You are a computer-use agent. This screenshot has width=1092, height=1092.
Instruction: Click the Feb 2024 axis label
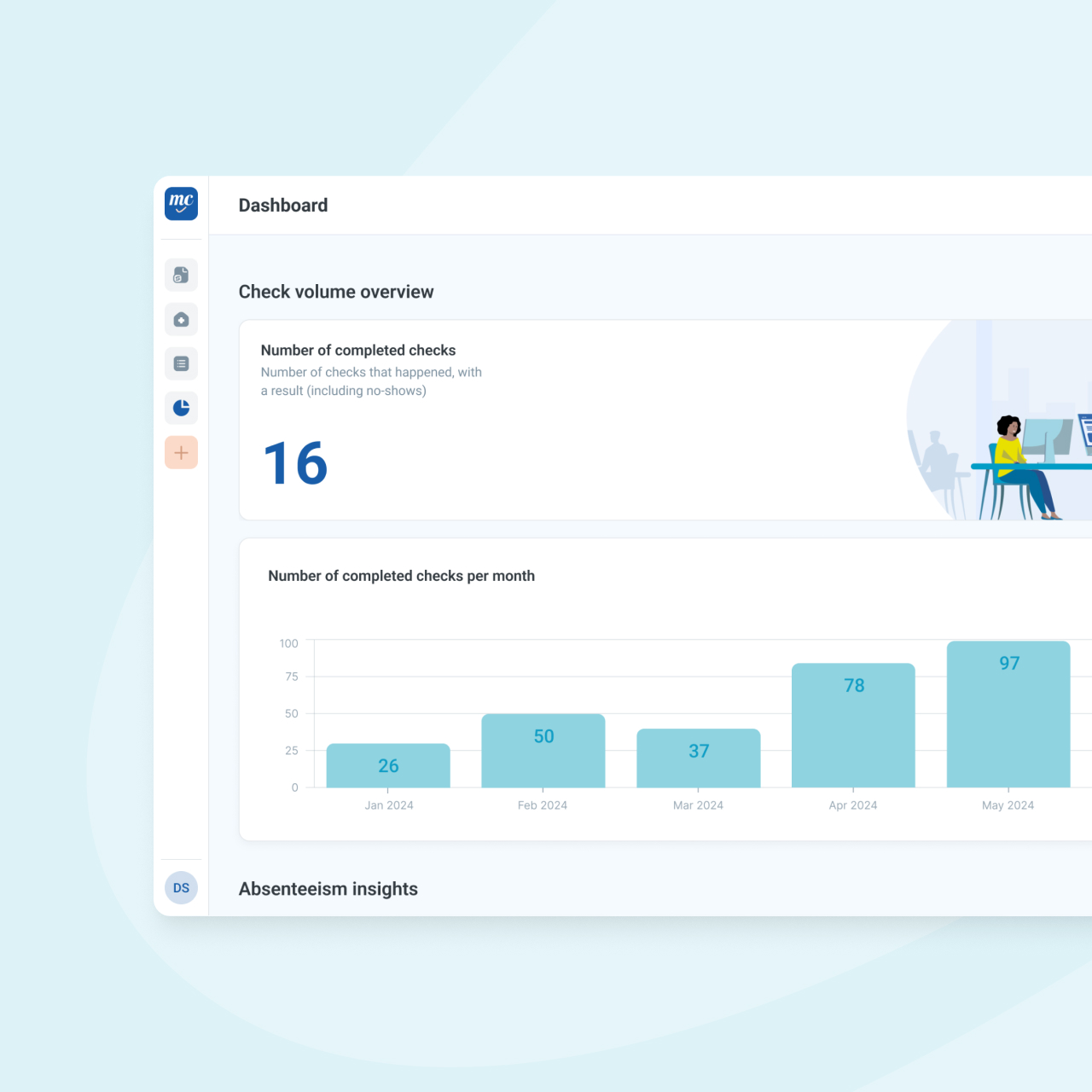coord(543,805)
